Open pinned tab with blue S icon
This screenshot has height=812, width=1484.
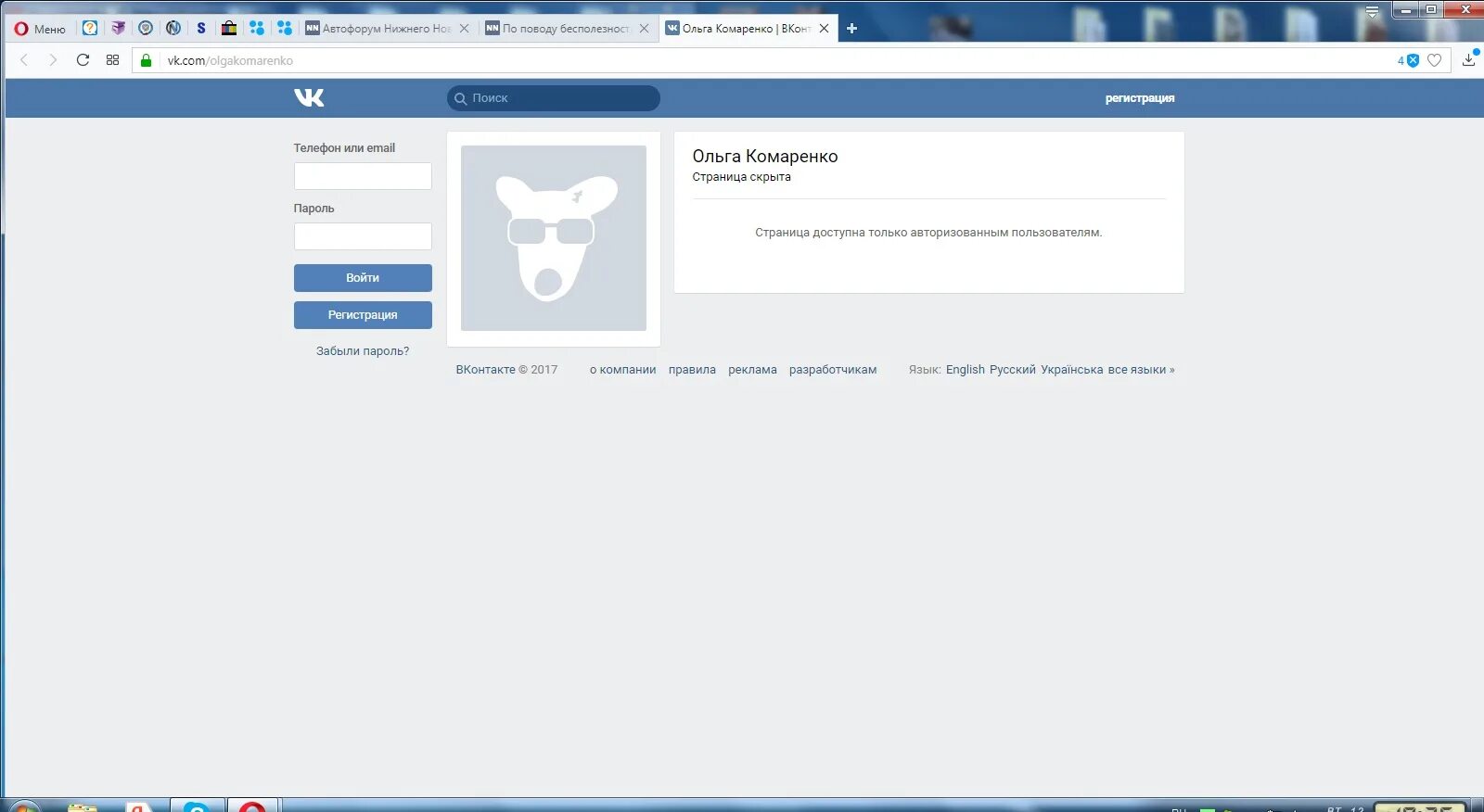[201, 28]
